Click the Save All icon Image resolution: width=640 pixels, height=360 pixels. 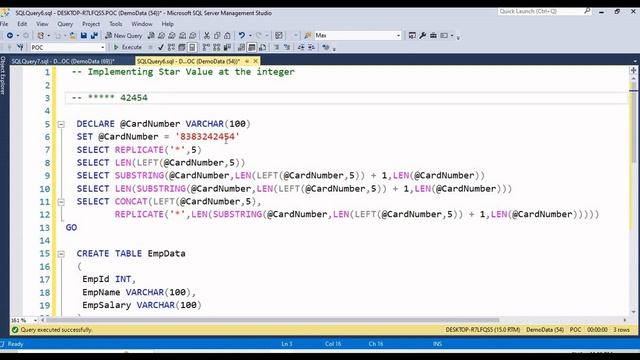(94, 36)
